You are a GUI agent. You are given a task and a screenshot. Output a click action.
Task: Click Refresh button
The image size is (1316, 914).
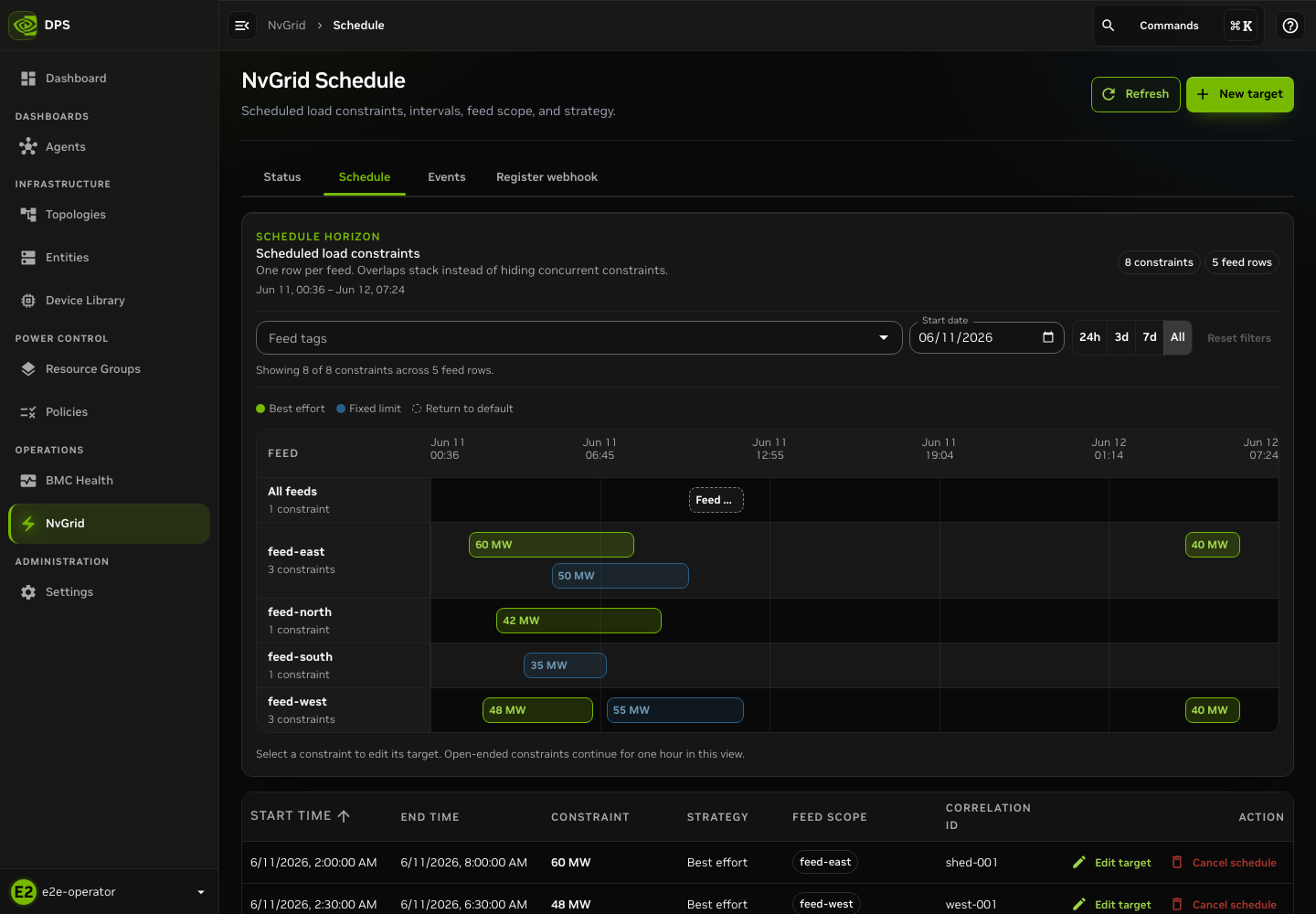(x=1136, y=94)
